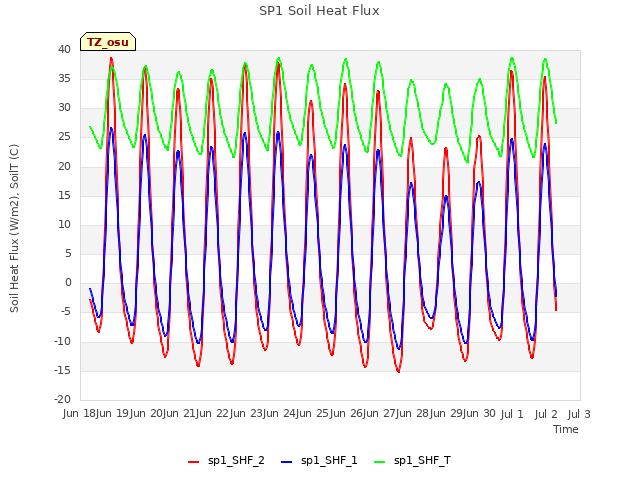Click the 35 y-axis tick label
This screenshot has height=480, width=640.
pos(64,78)
